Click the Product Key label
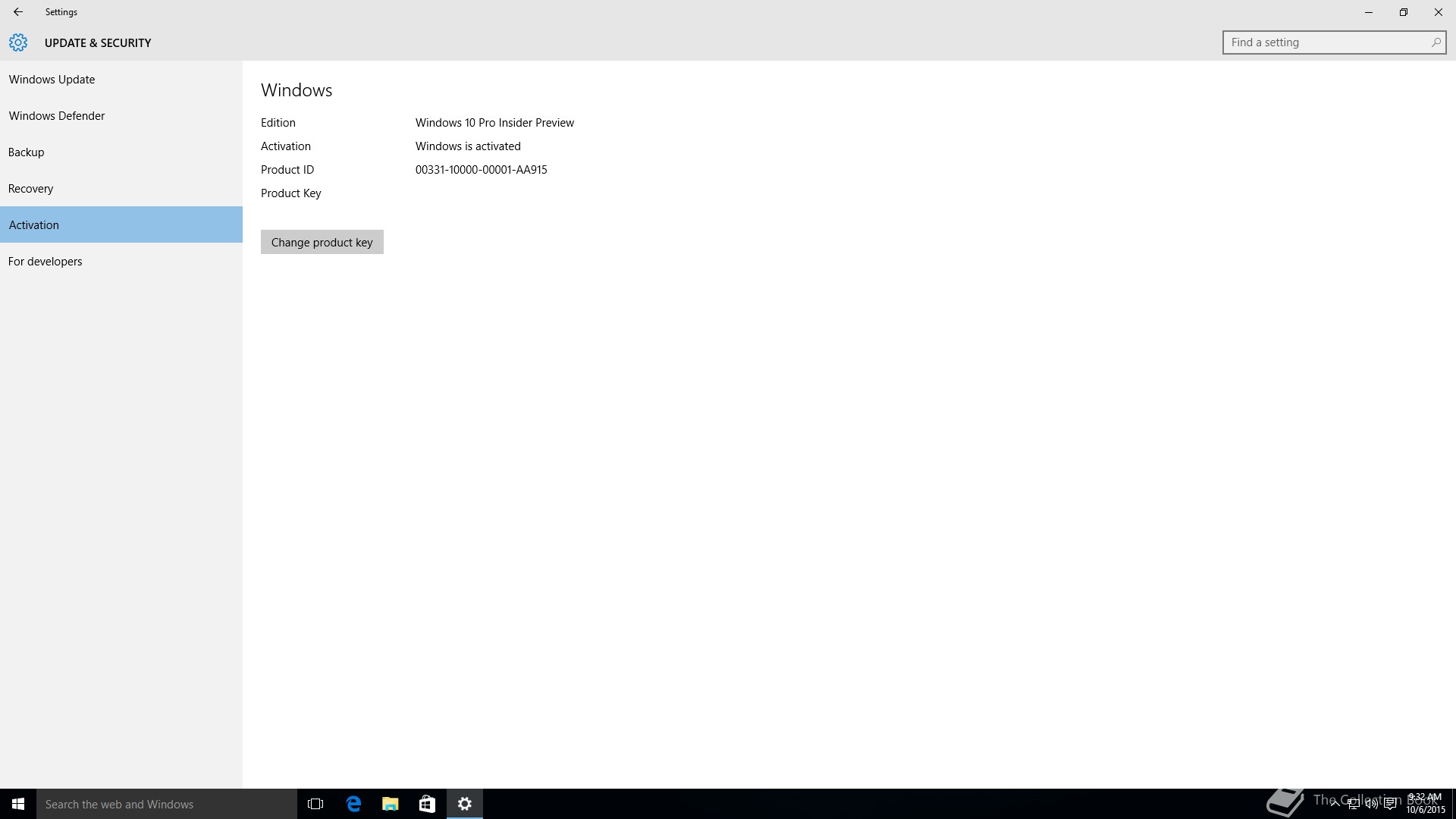This screenshot has width=1456, height=819. 291,193
